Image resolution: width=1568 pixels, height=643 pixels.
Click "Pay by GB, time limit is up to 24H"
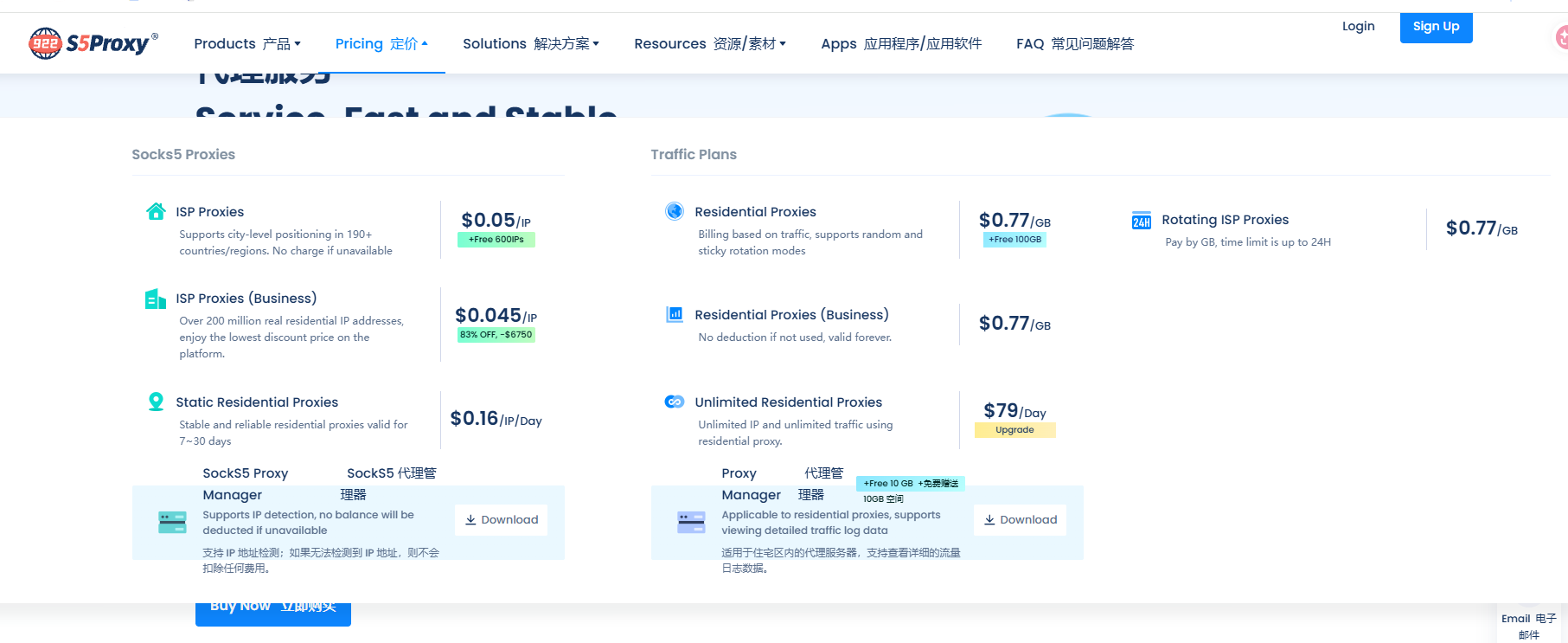coord(1248,242)
